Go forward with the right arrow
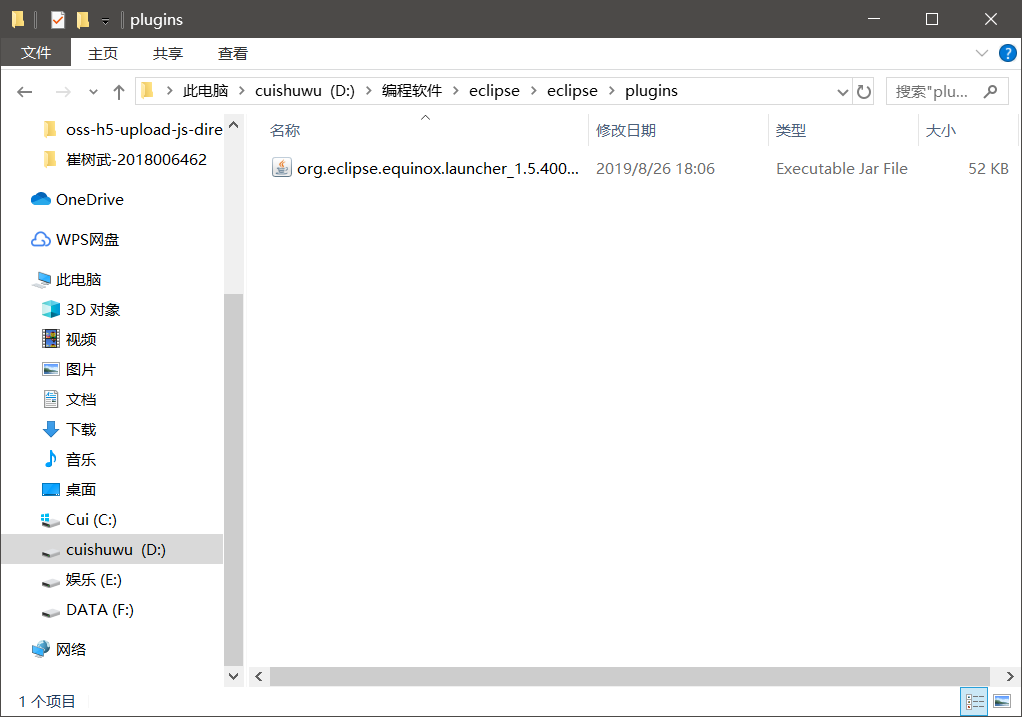The image size is (1022, 717). [63, 92]
